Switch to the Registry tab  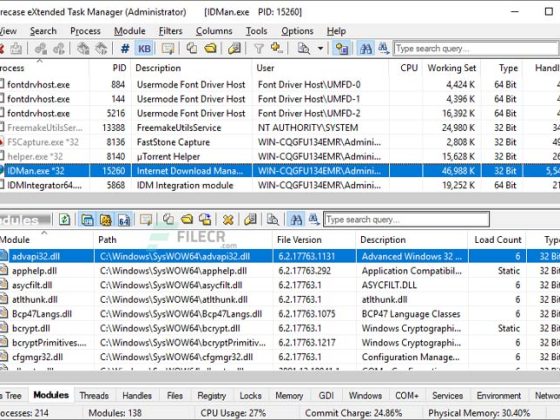[211, 396]
